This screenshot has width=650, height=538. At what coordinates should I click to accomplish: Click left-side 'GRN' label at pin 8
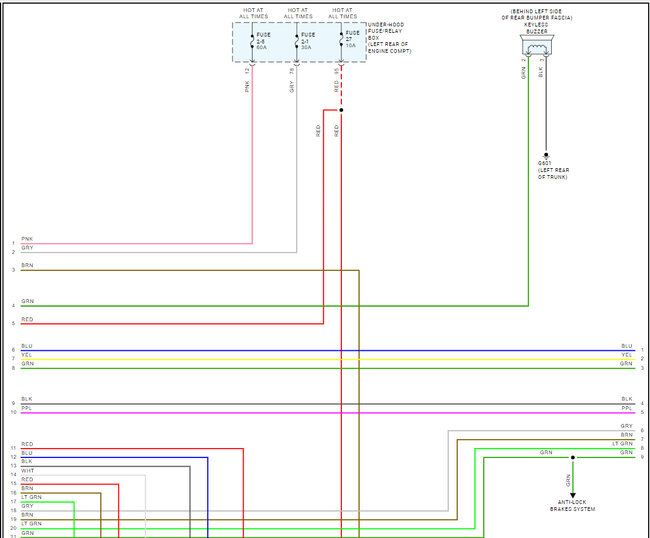point(28,364)
